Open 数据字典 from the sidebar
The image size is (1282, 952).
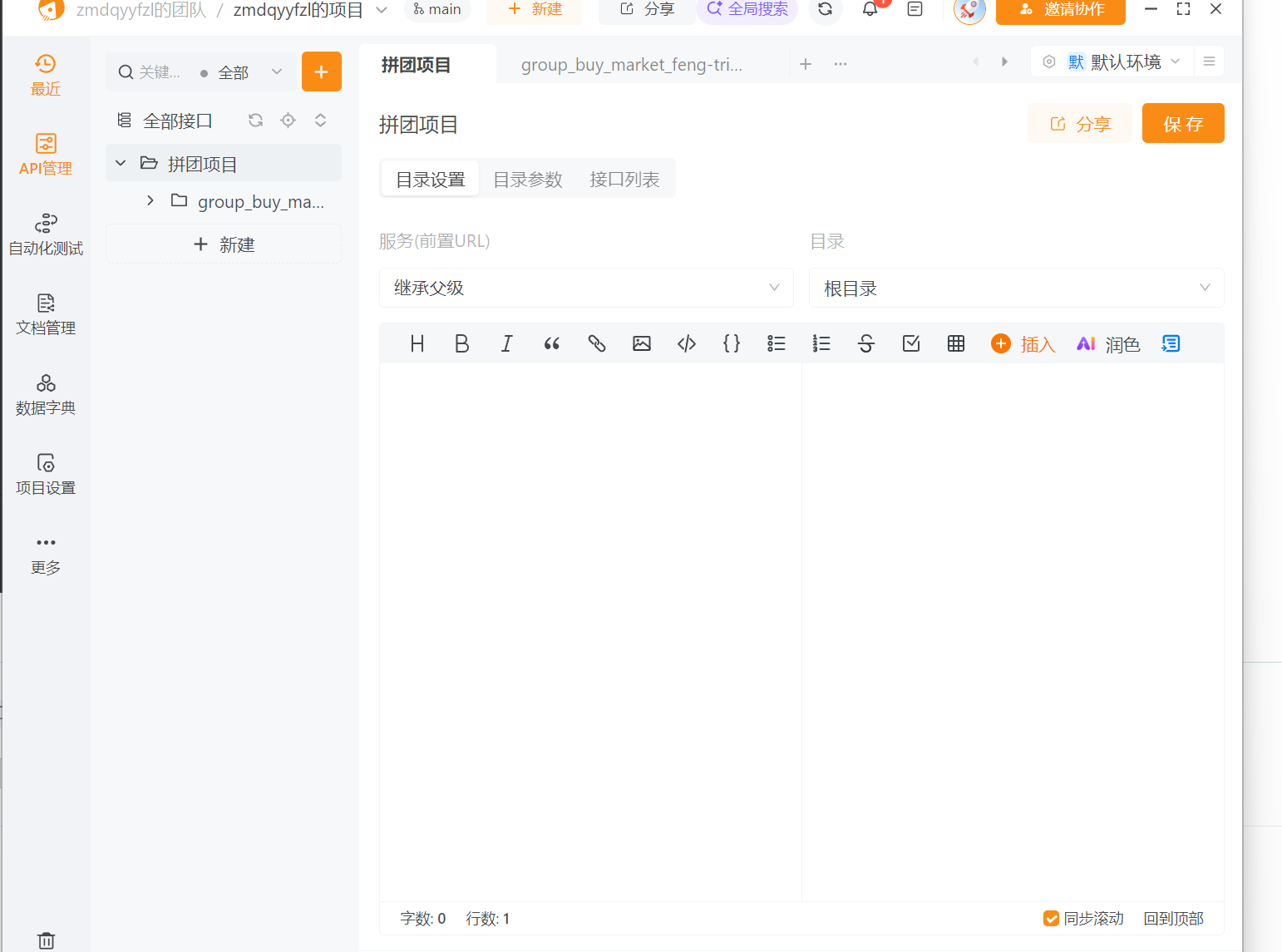point(46,393)
